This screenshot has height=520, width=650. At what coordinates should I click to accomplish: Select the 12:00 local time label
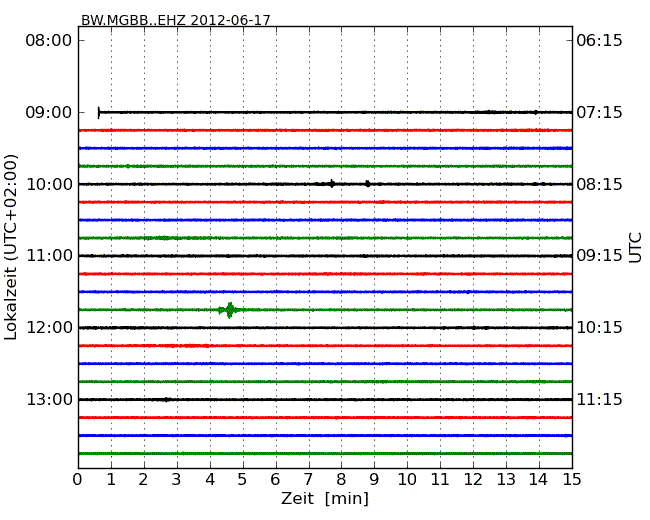[x=49, y=328]
